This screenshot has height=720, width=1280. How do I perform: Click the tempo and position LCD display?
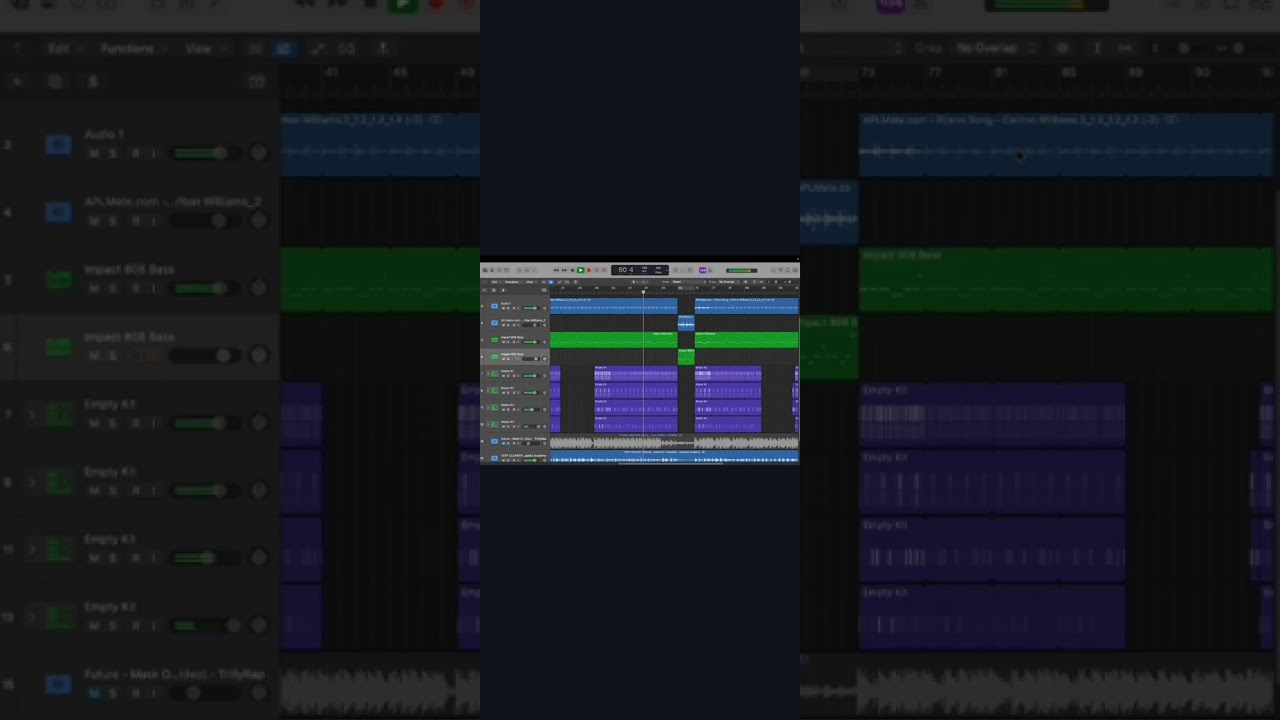638,270
